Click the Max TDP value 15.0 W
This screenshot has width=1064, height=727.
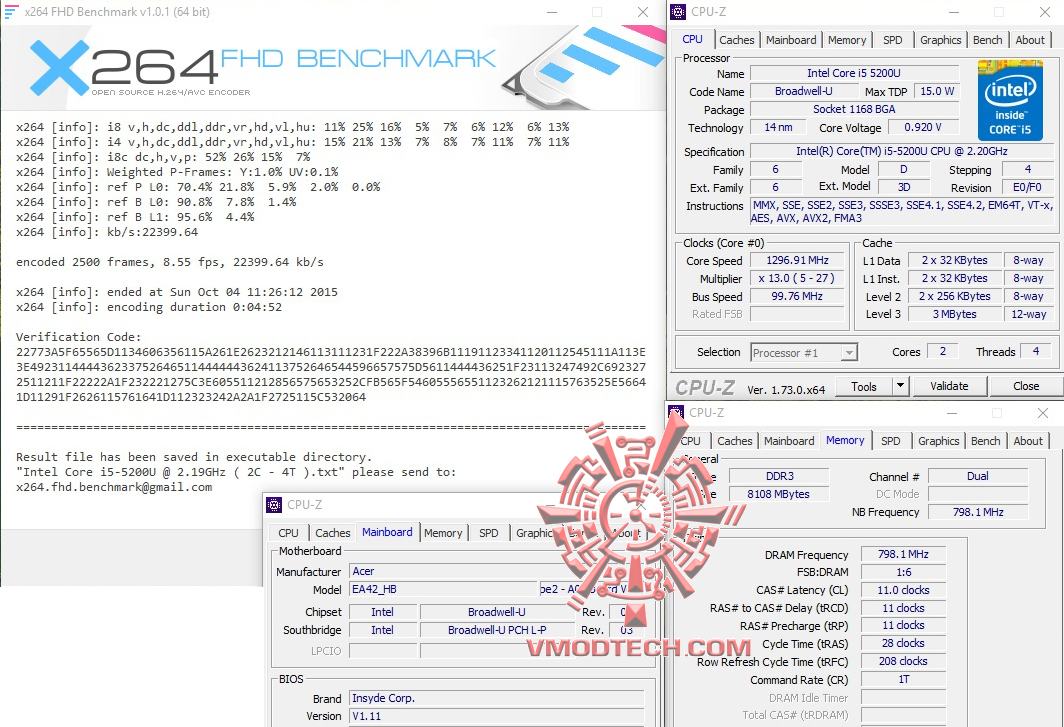pos(936,91)
